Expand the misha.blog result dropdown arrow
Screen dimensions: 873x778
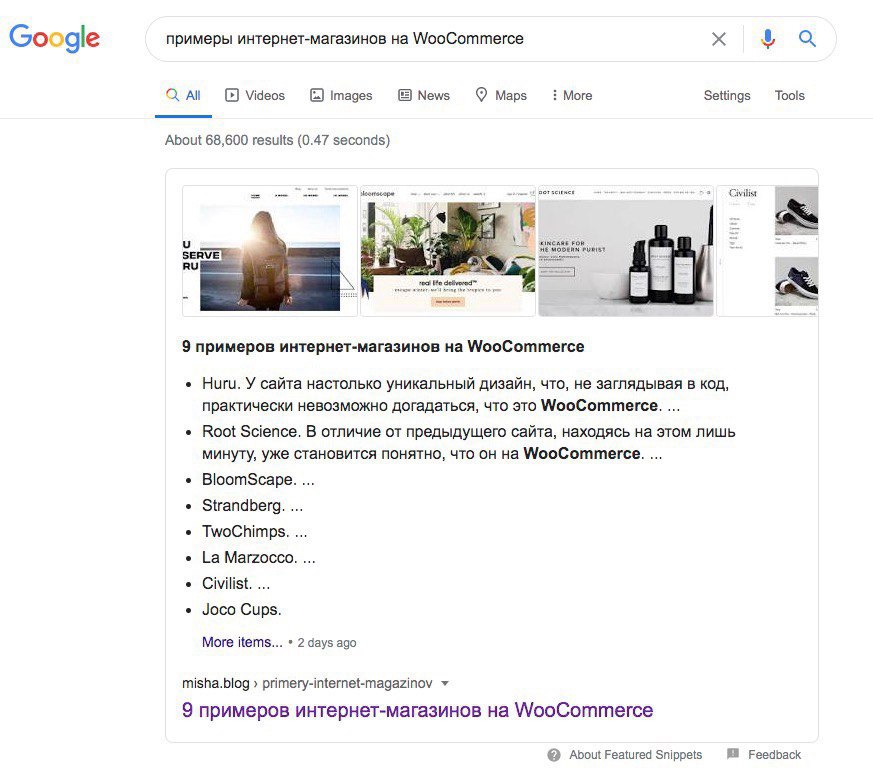click(445, 683)
